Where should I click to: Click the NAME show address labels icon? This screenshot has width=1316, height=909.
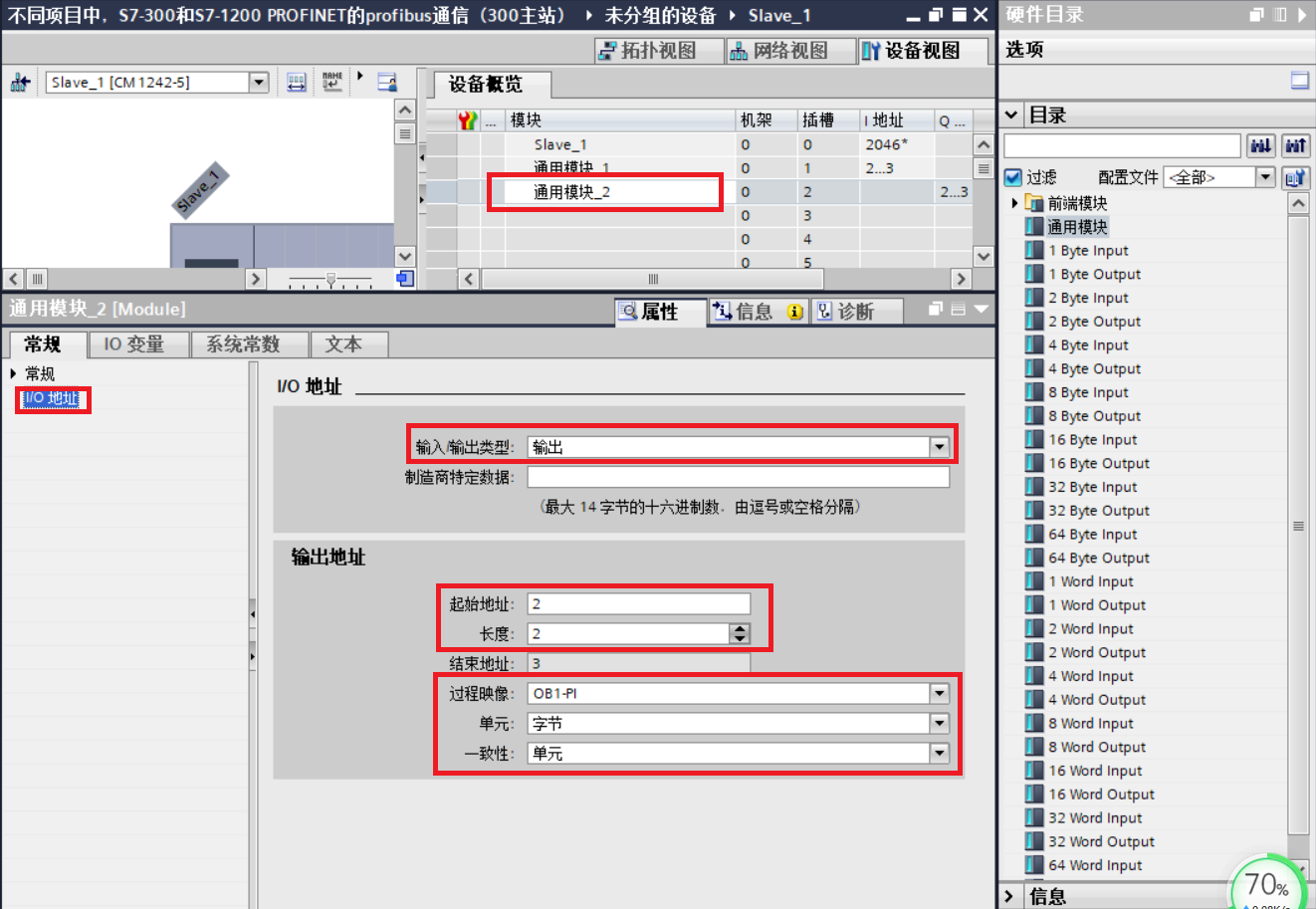tap(331, 82)
